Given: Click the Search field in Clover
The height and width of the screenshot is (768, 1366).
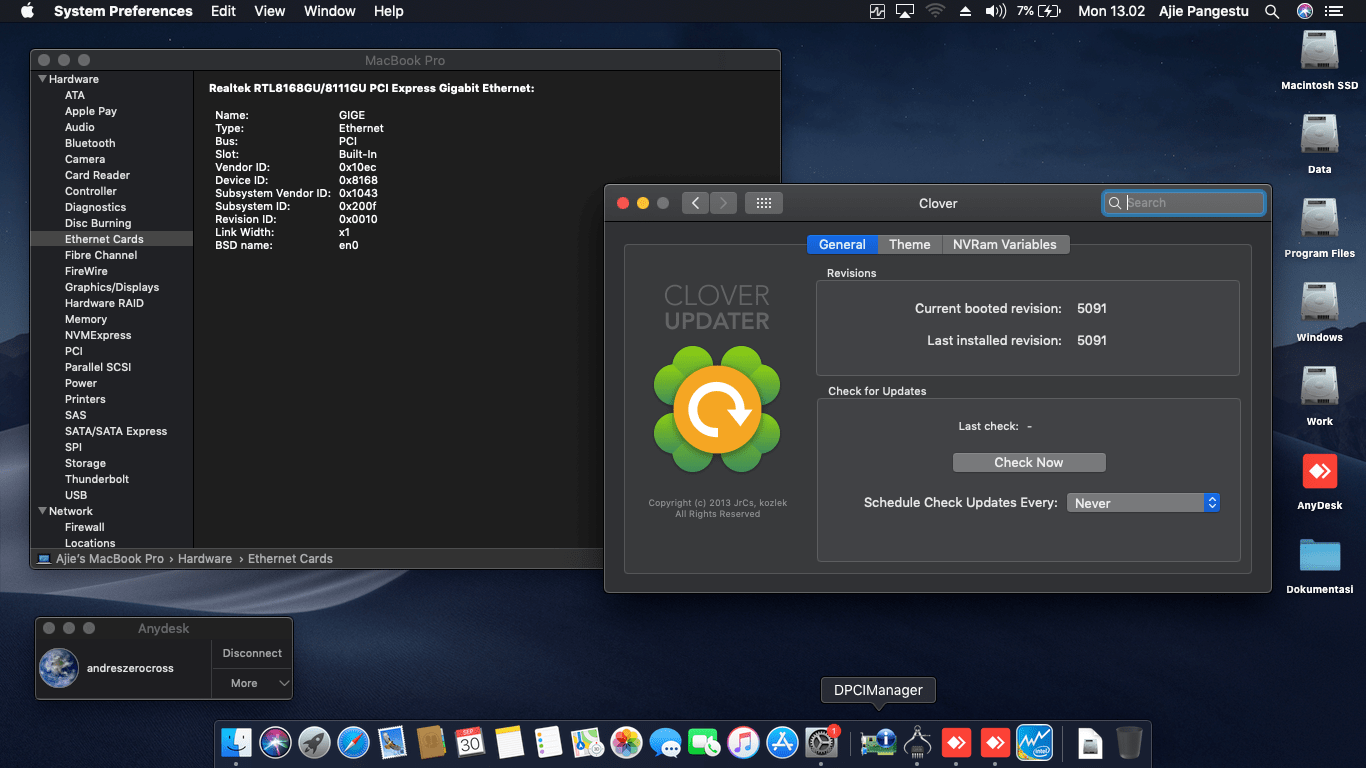Looking at the screenshot, I should coord(1184,203).
